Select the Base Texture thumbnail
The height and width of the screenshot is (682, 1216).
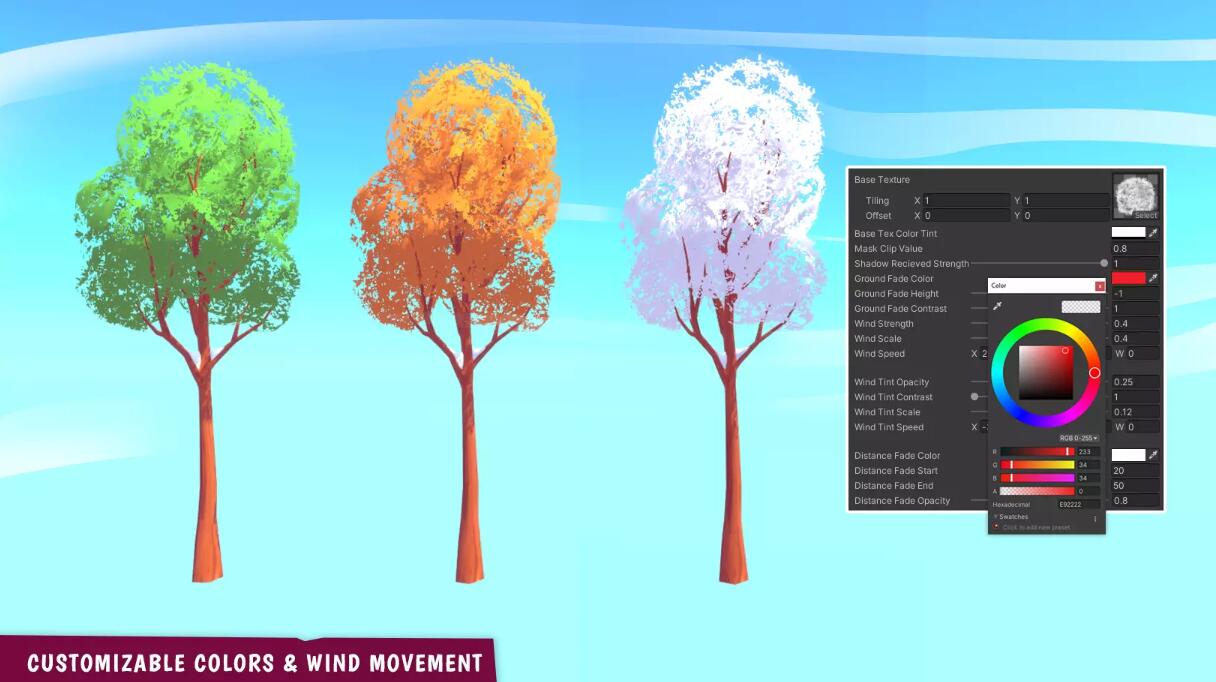click(x=1135, y=196)
